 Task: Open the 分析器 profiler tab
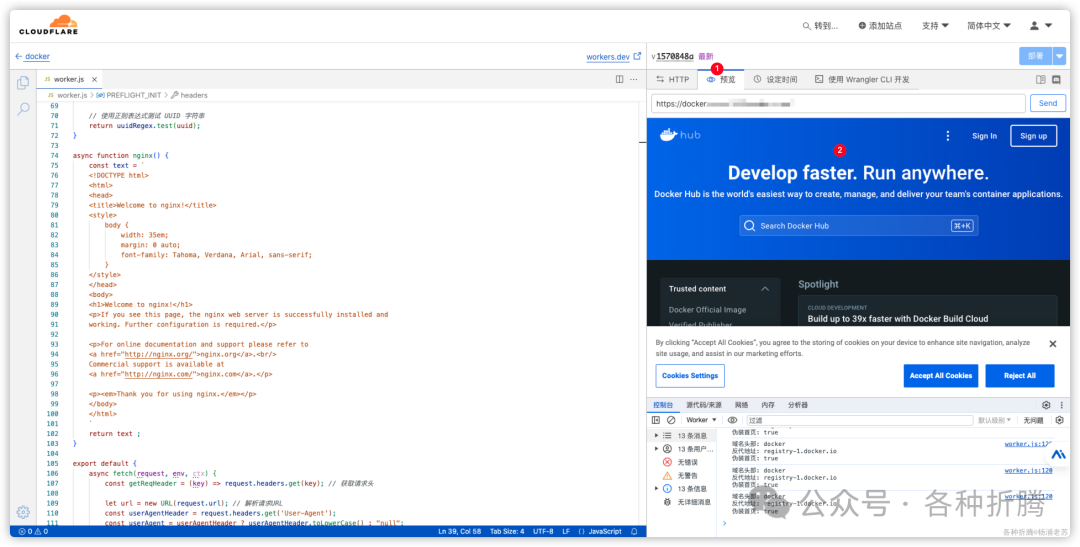pos(798,405)
